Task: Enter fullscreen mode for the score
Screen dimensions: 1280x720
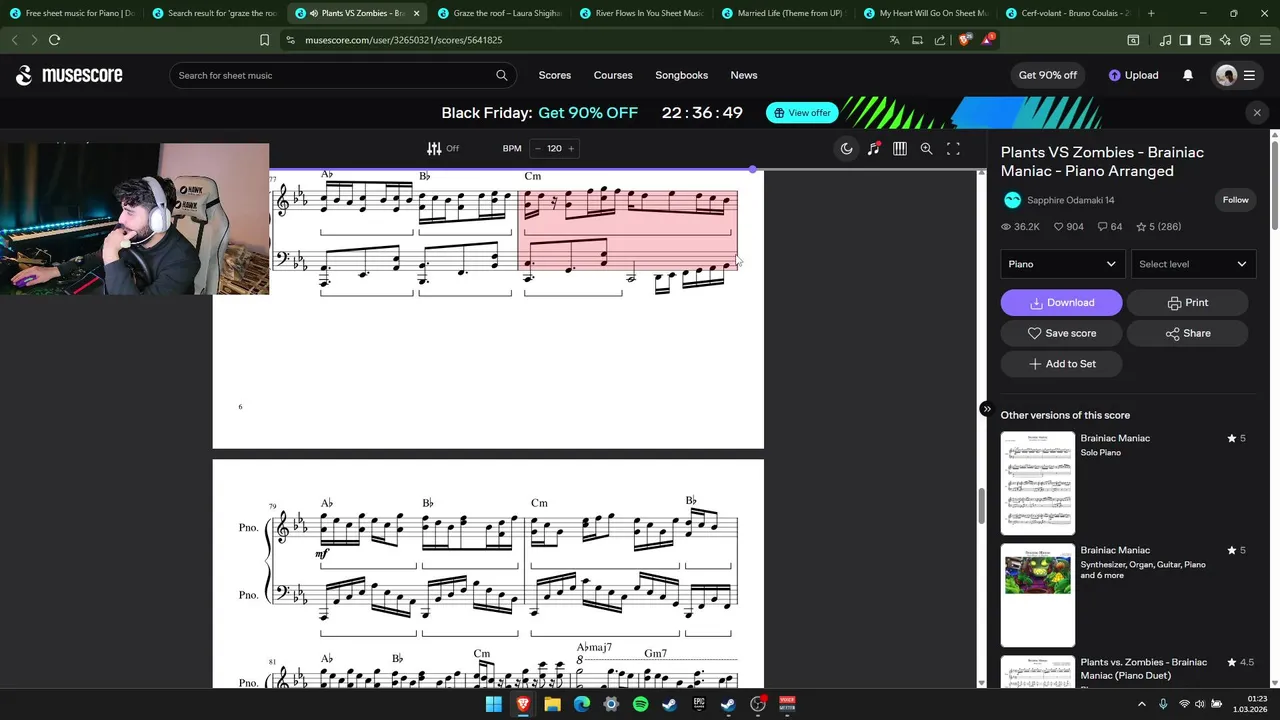Action: (x=953, y=148)
